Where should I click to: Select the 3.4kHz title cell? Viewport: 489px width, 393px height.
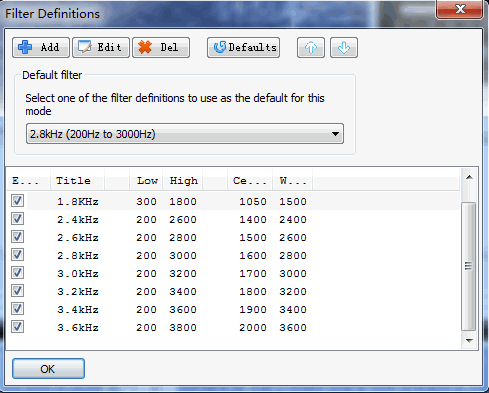[78, 310]
